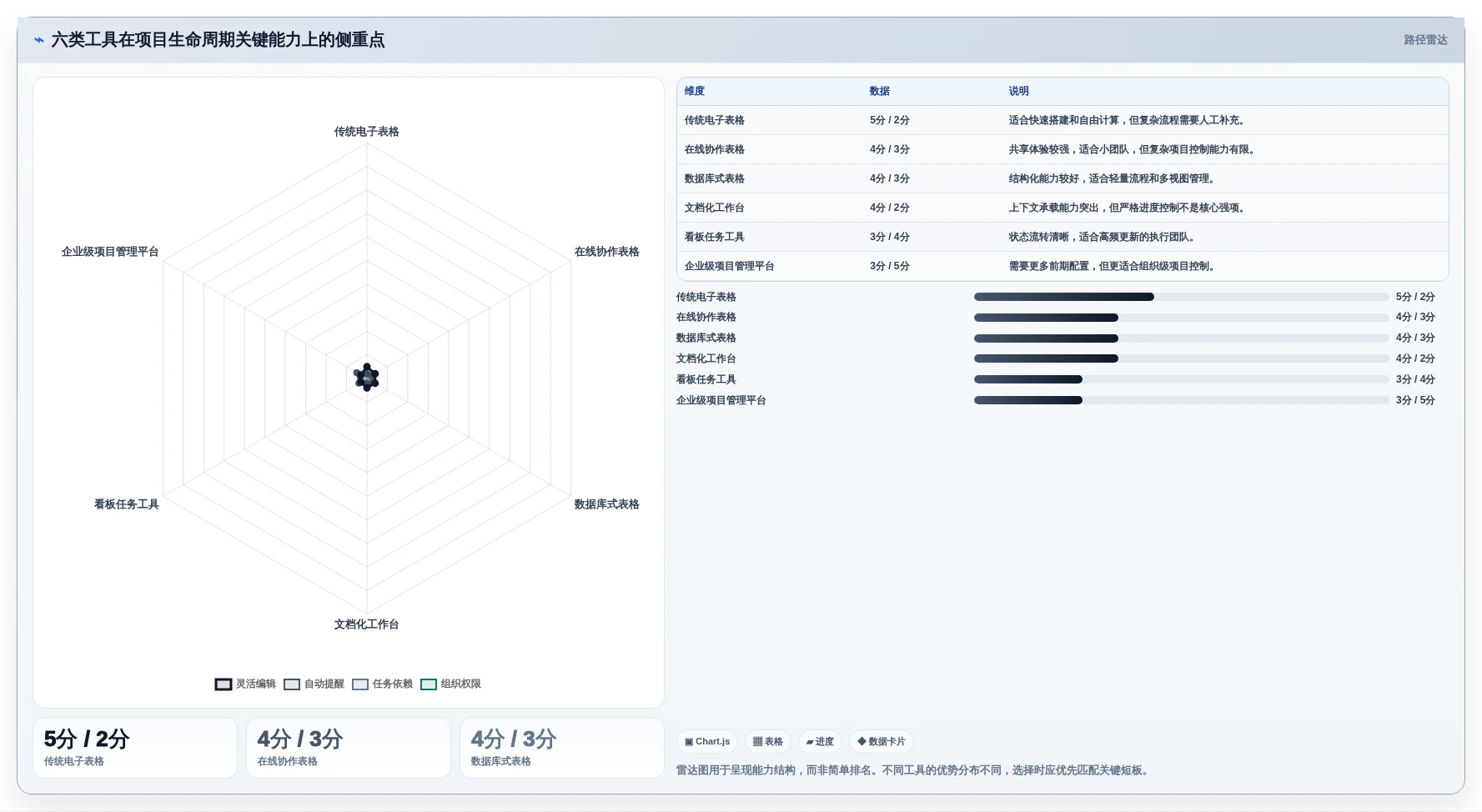
Task: Open the 5分 / 2分 传统电子表格 card
Action: click(x=135, y=749)
